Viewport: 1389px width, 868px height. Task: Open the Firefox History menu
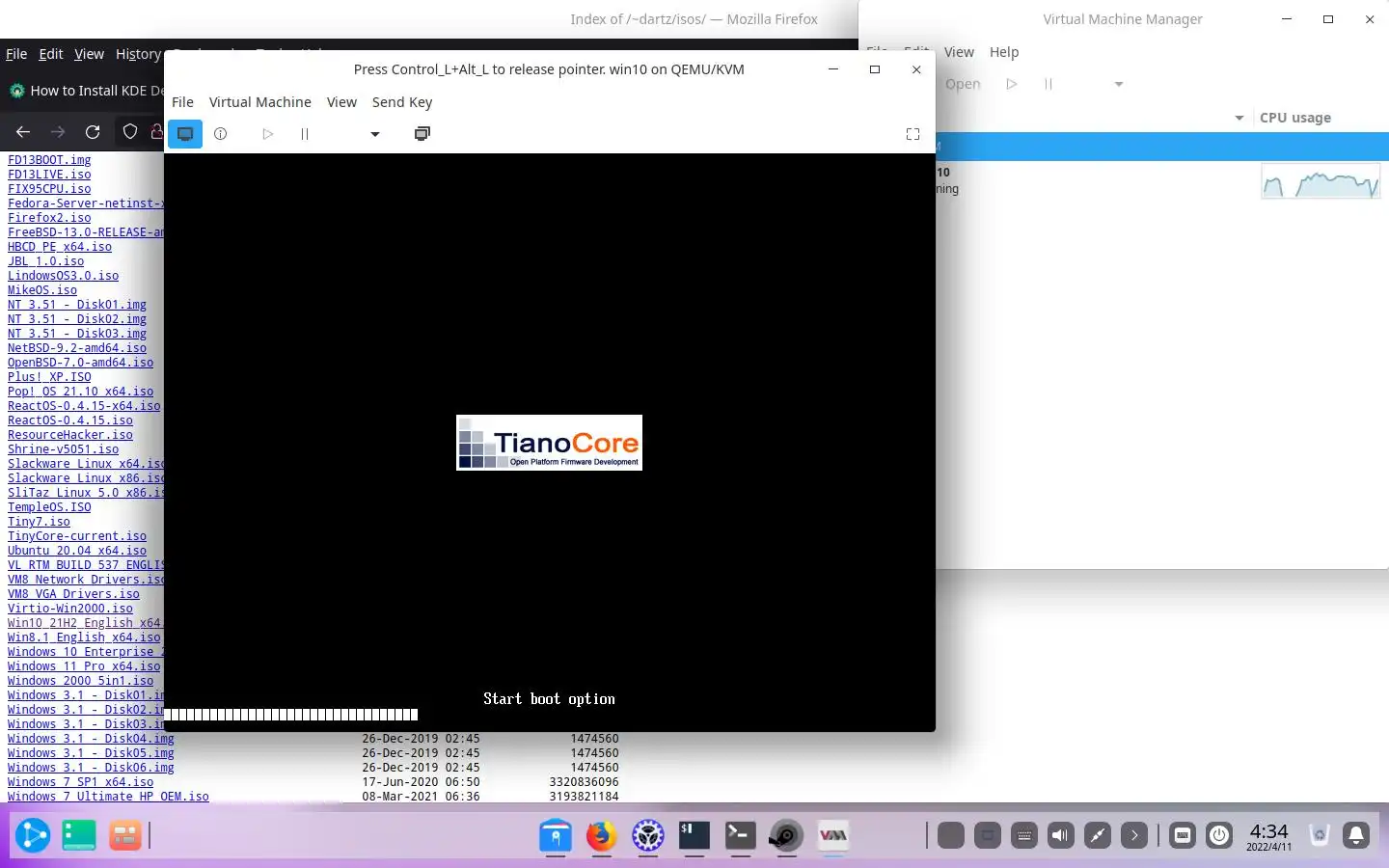(139, 54)
